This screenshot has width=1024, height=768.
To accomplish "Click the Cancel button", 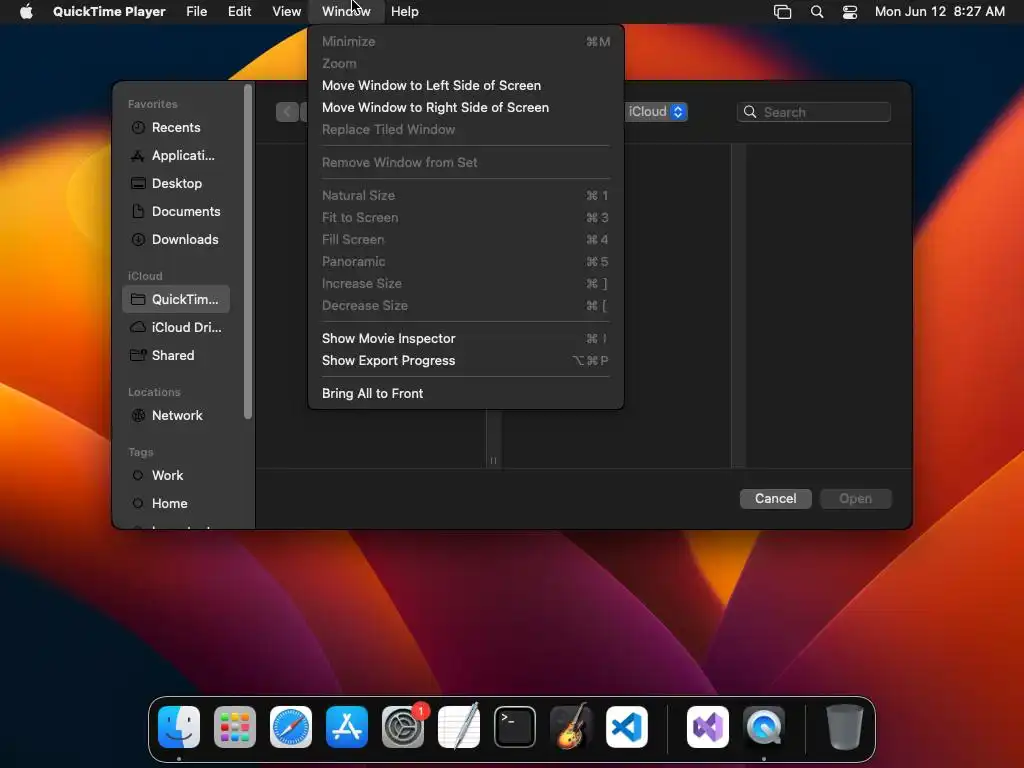I will [x=775, y=499].
